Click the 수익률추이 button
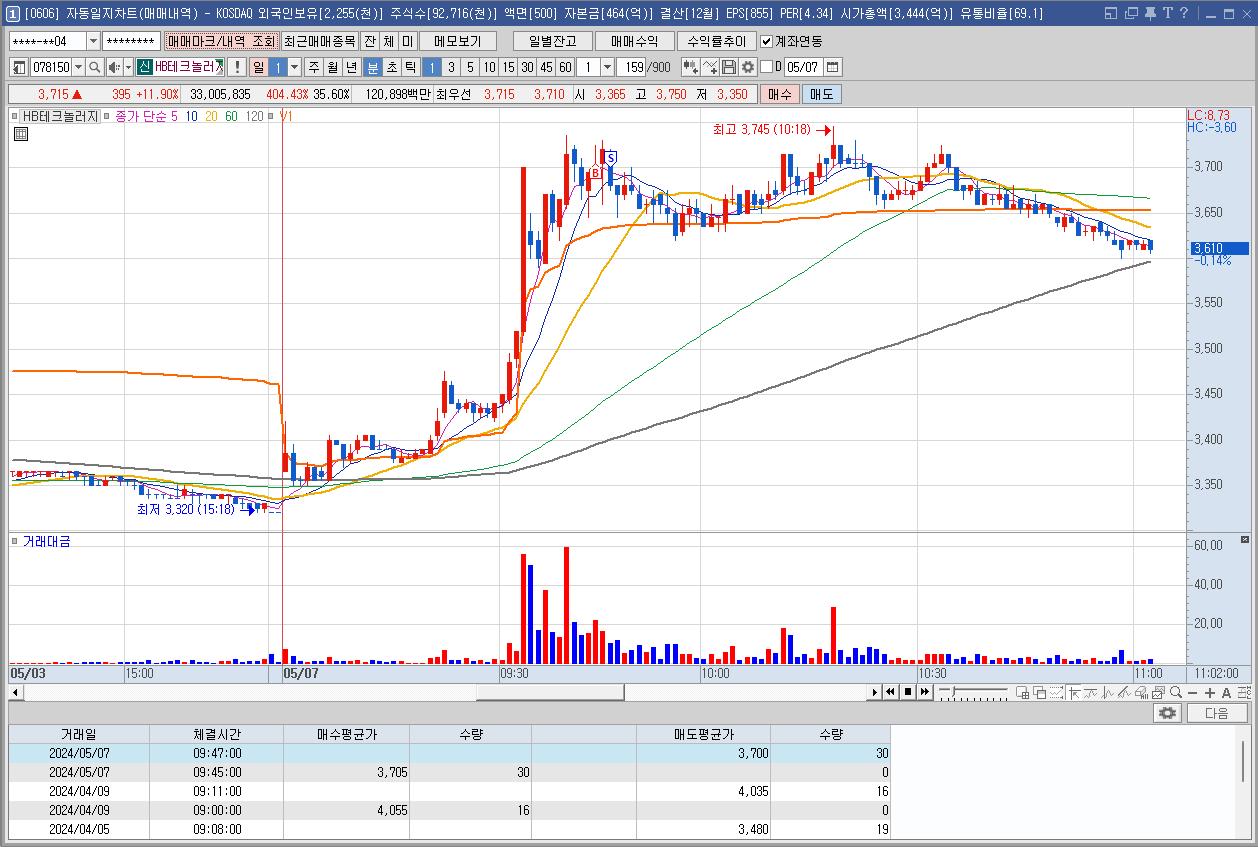1258x847 pixels. click(716, 41)
